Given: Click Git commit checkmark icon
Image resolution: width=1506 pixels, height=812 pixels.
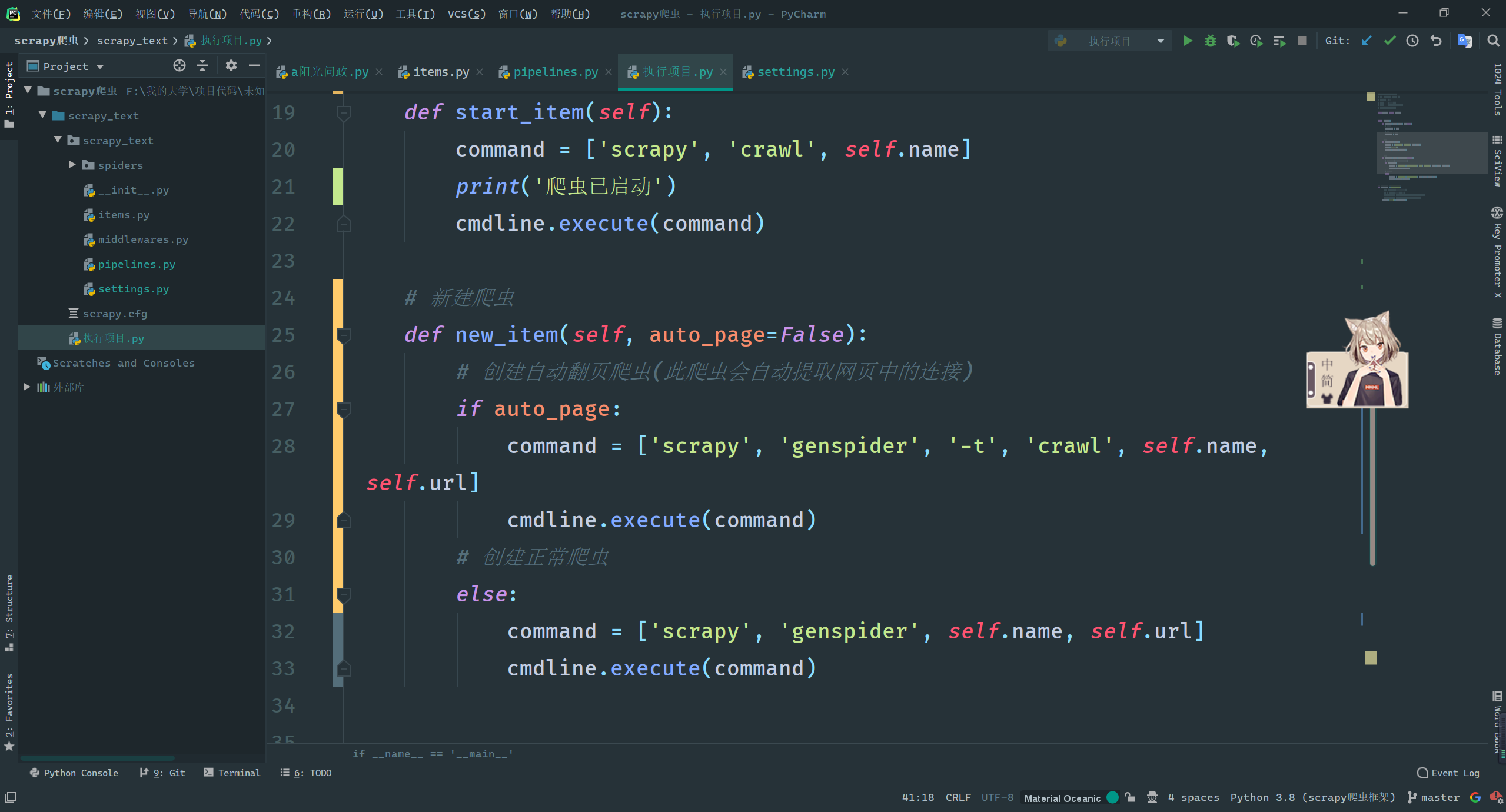Looking at the screenshot, I should [x=1389, y=41].
